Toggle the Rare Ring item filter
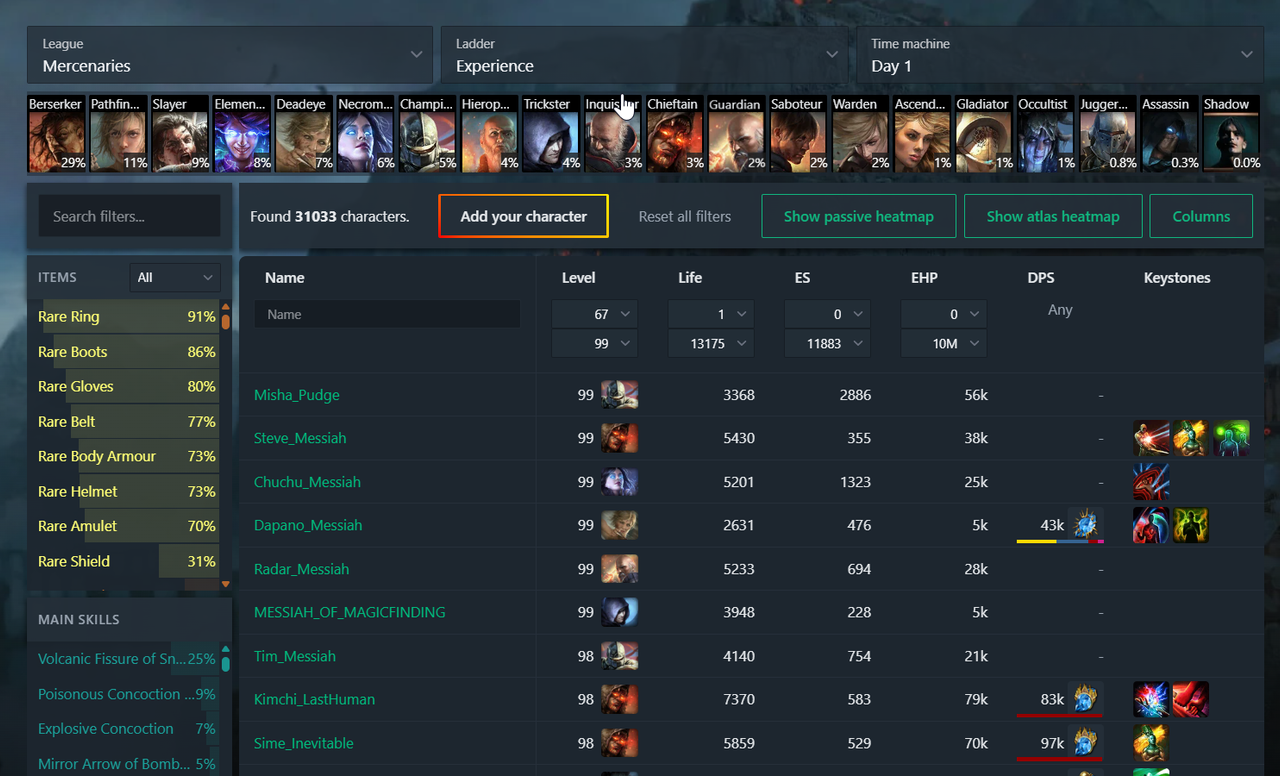The height and width of the screenshot is (776, 1280). [127, 317]
